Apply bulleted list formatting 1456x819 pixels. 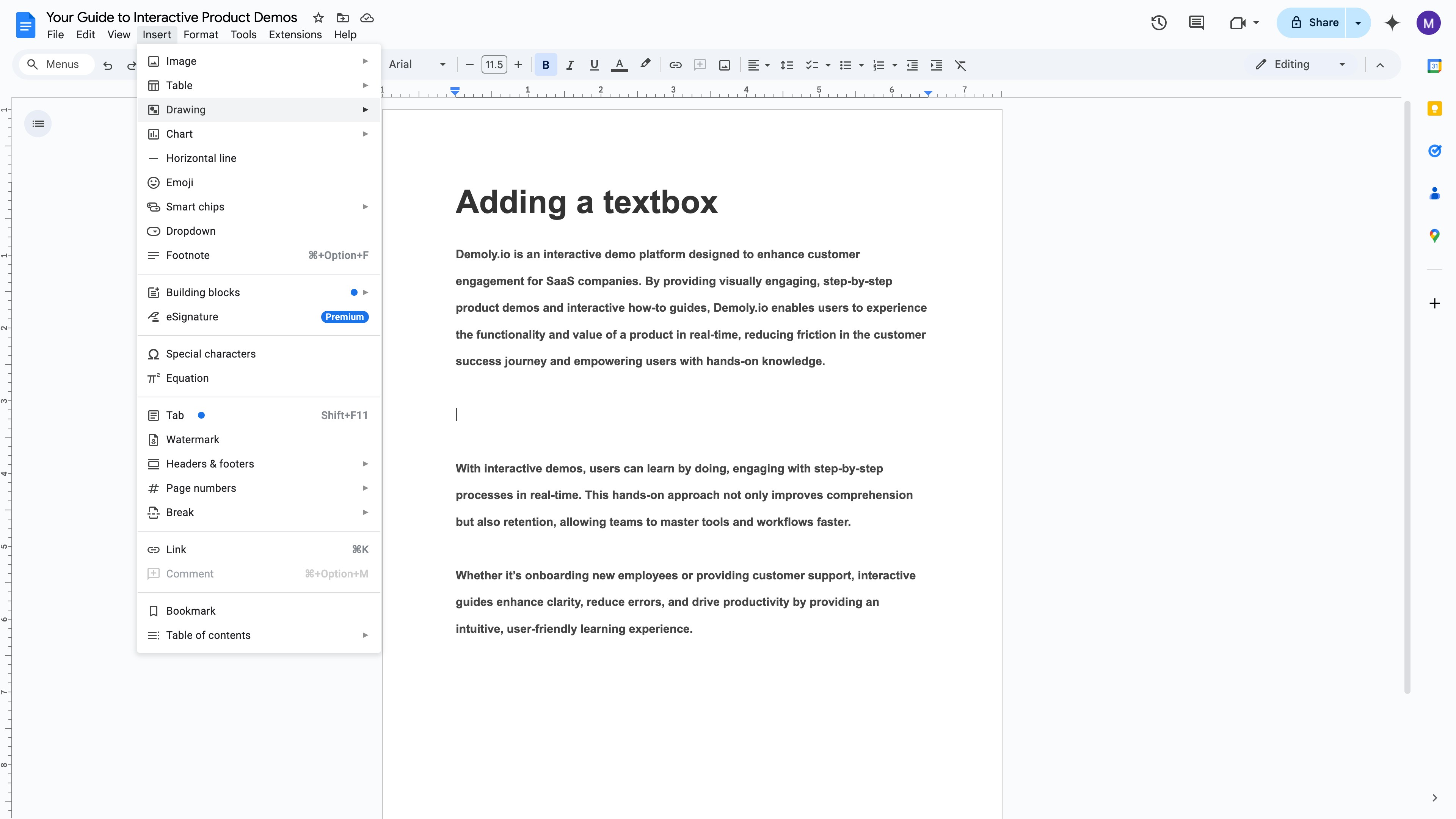coord(845,65)
